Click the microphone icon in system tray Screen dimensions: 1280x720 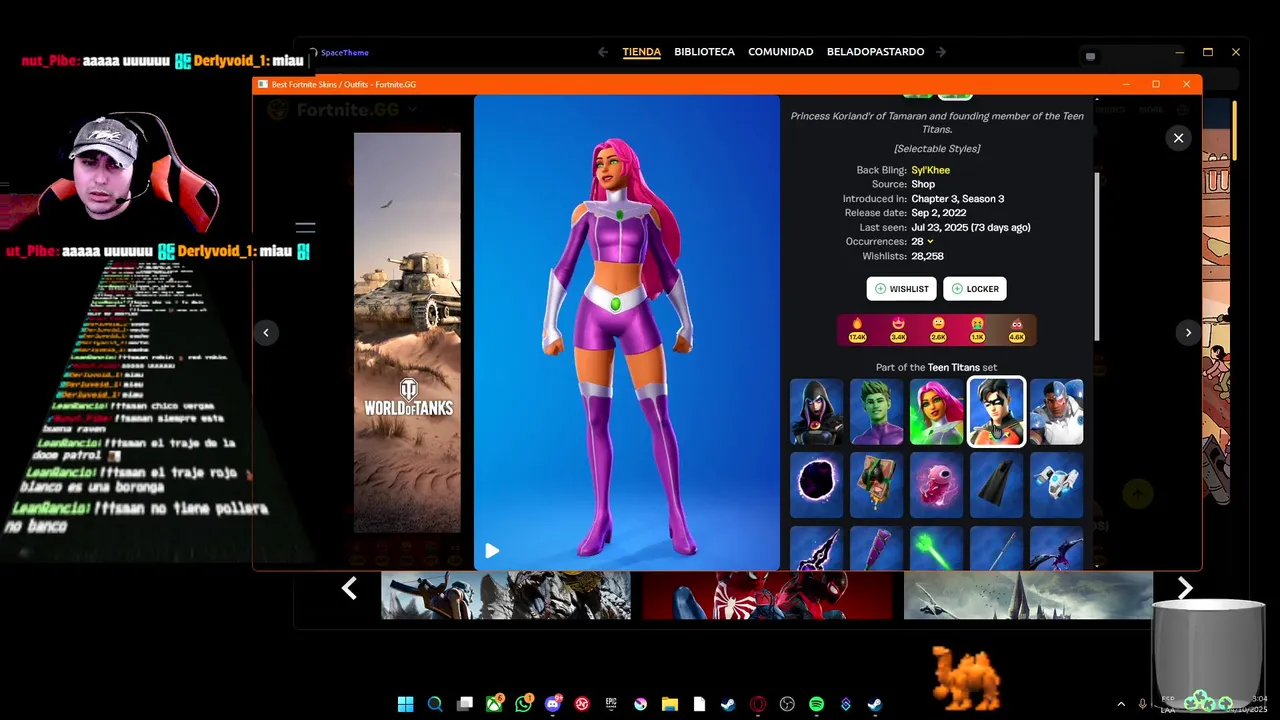point(1143,704)
